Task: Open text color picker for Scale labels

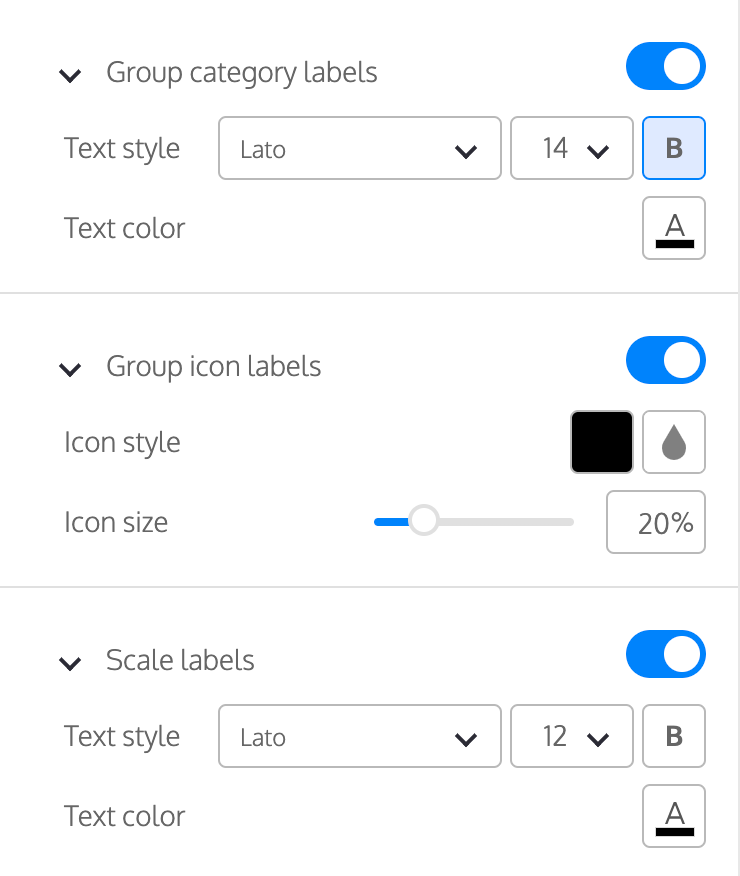Action: coord(674,816)
